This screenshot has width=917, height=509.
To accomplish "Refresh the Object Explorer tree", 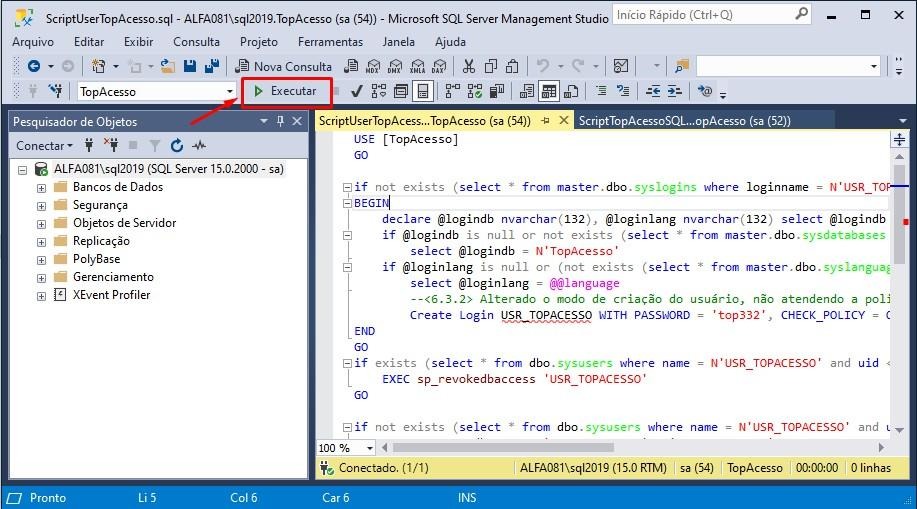I will click(177, 145).
